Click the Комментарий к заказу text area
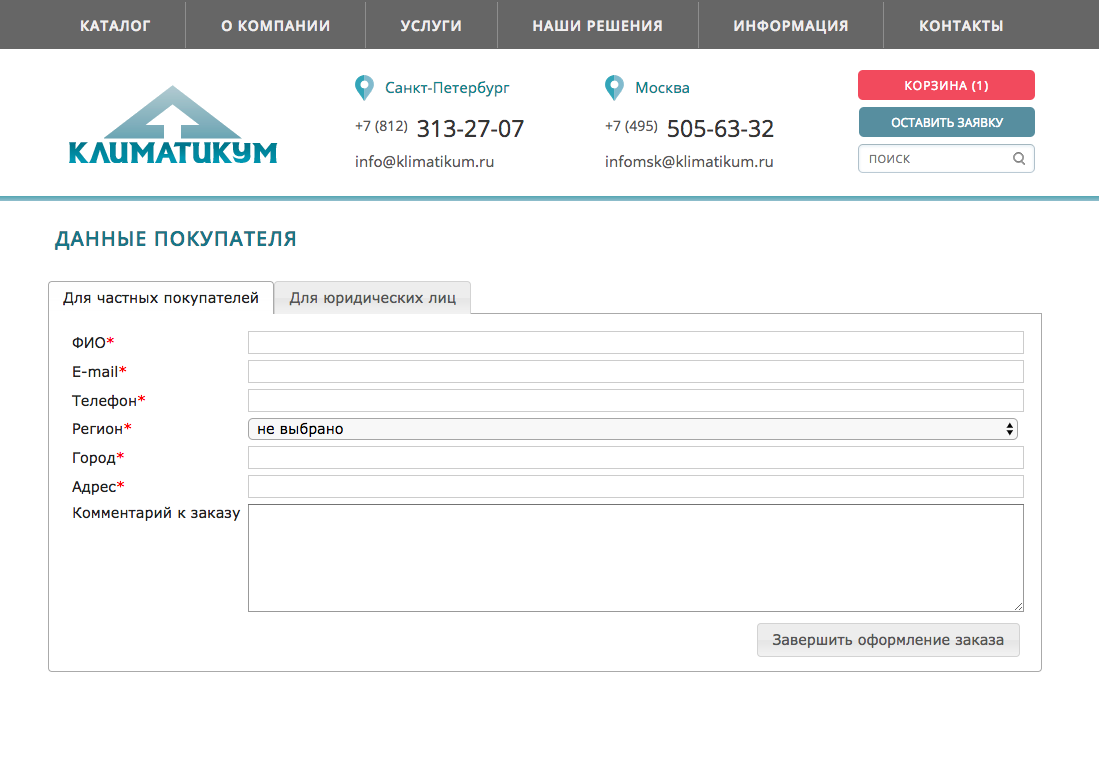The image size is (1099, 770). (635, 557)
